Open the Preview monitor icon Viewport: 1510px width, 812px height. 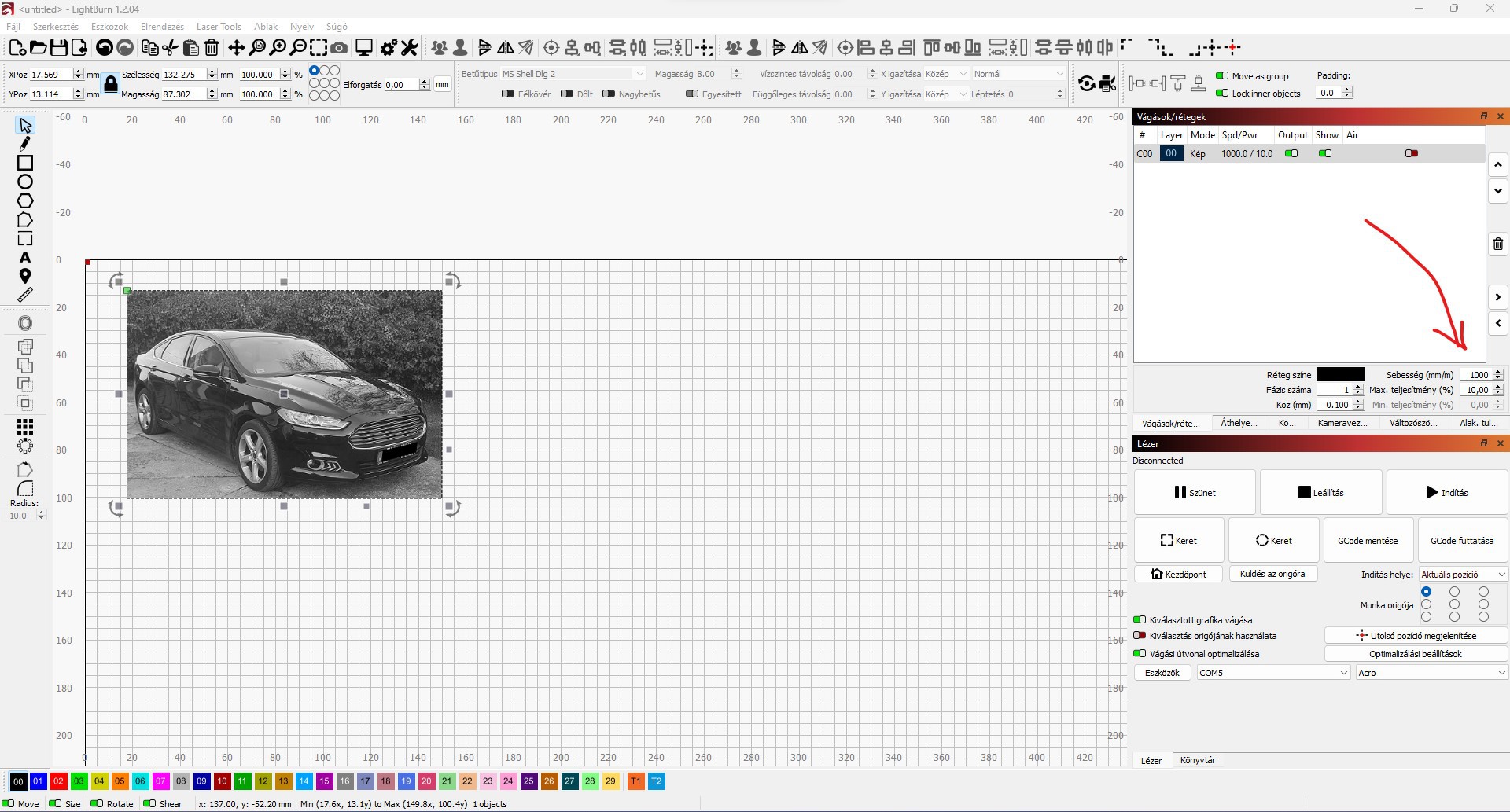point(364,48)
